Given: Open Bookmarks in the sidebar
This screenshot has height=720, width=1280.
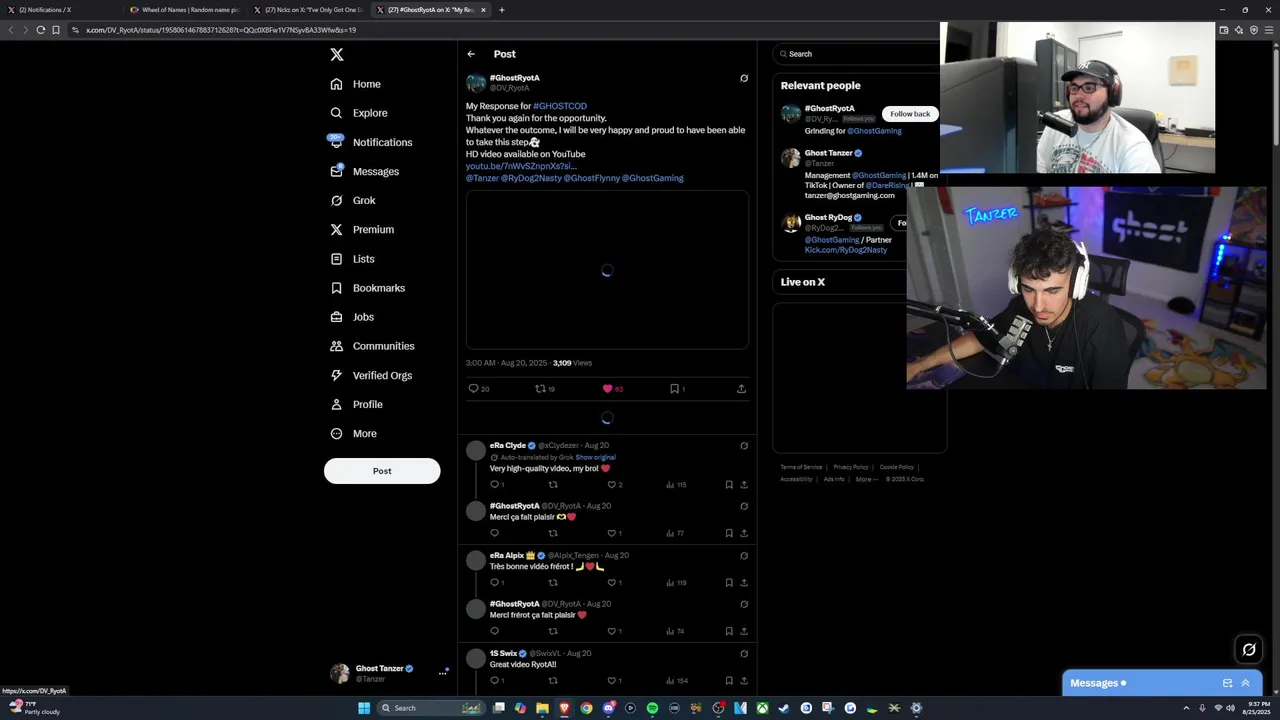Looking at the screenshot, I should [x=368, y=288].
